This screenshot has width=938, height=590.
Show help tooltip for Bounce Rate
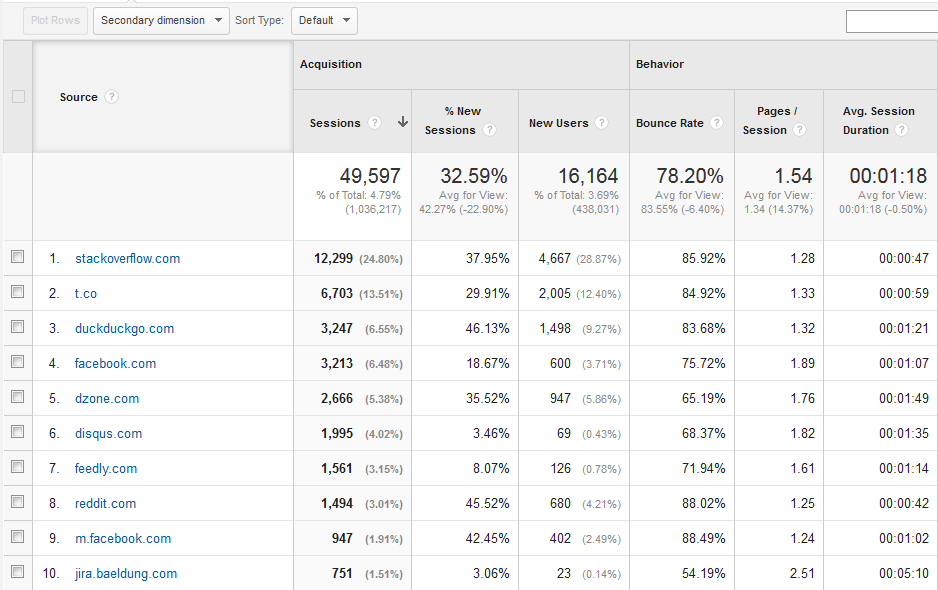coord(716,123)
